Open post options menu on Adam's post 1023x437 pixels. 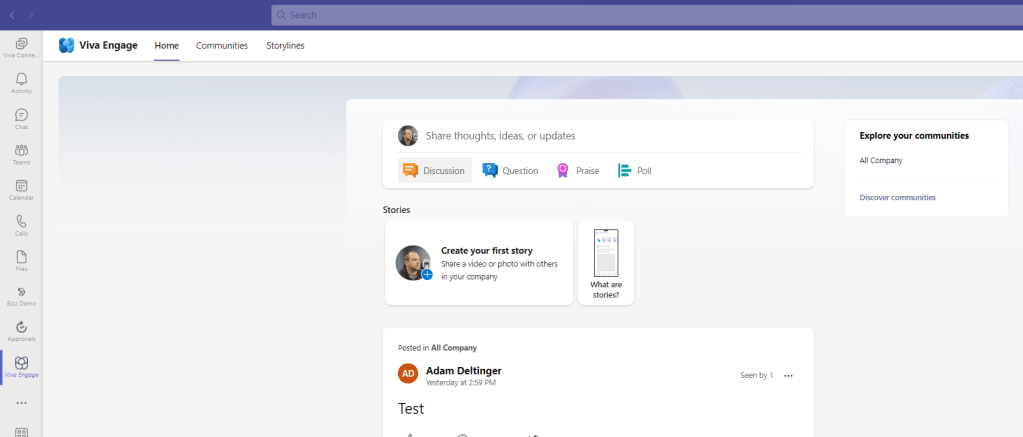click(788, 376)
